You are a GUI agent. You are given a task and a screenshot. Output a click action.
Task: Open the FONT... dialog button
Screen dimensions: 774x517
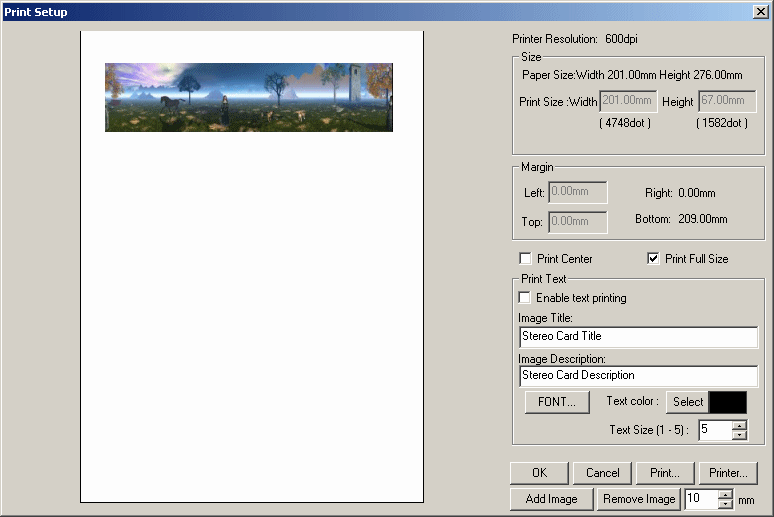[x=557, y=402]
